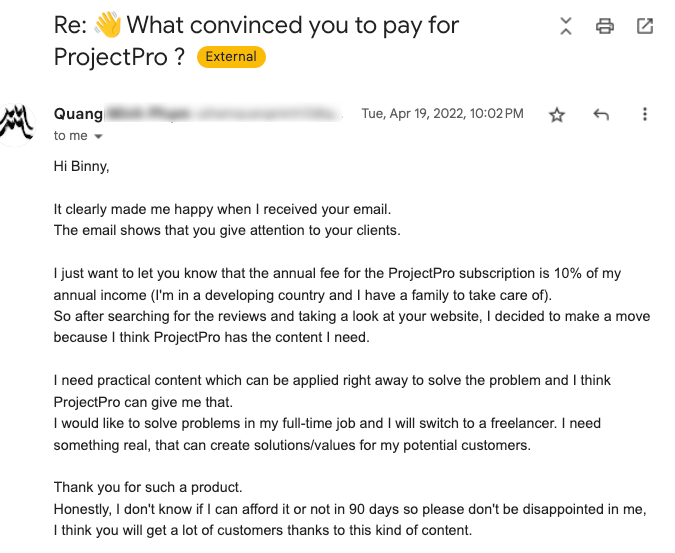Click the paragraph starting 'I need practical content'
675x553 pixels.
tap(332, 380)
